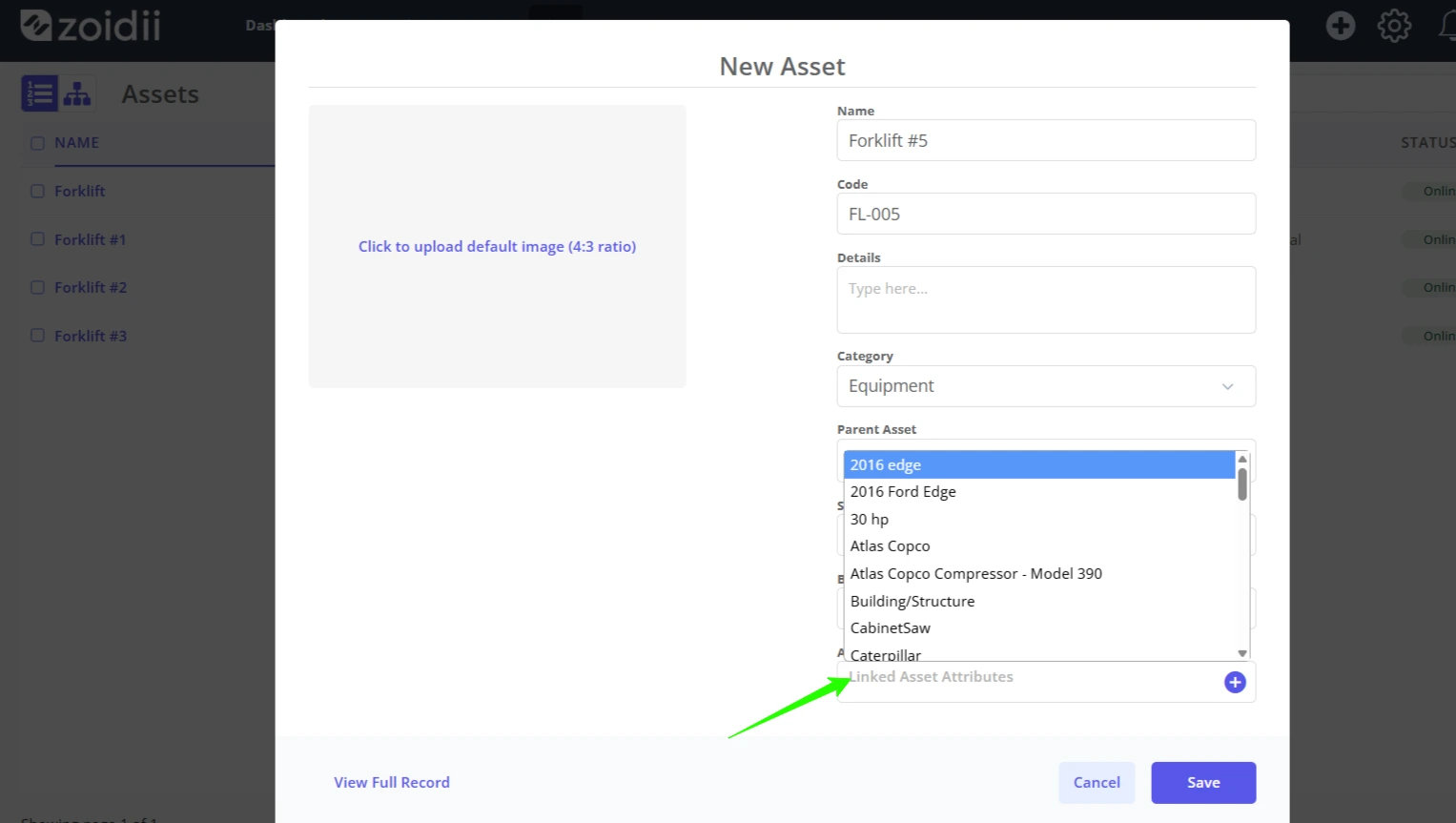
Task: Switch to the hierarchy tree view icon
Action: (77, 93)
